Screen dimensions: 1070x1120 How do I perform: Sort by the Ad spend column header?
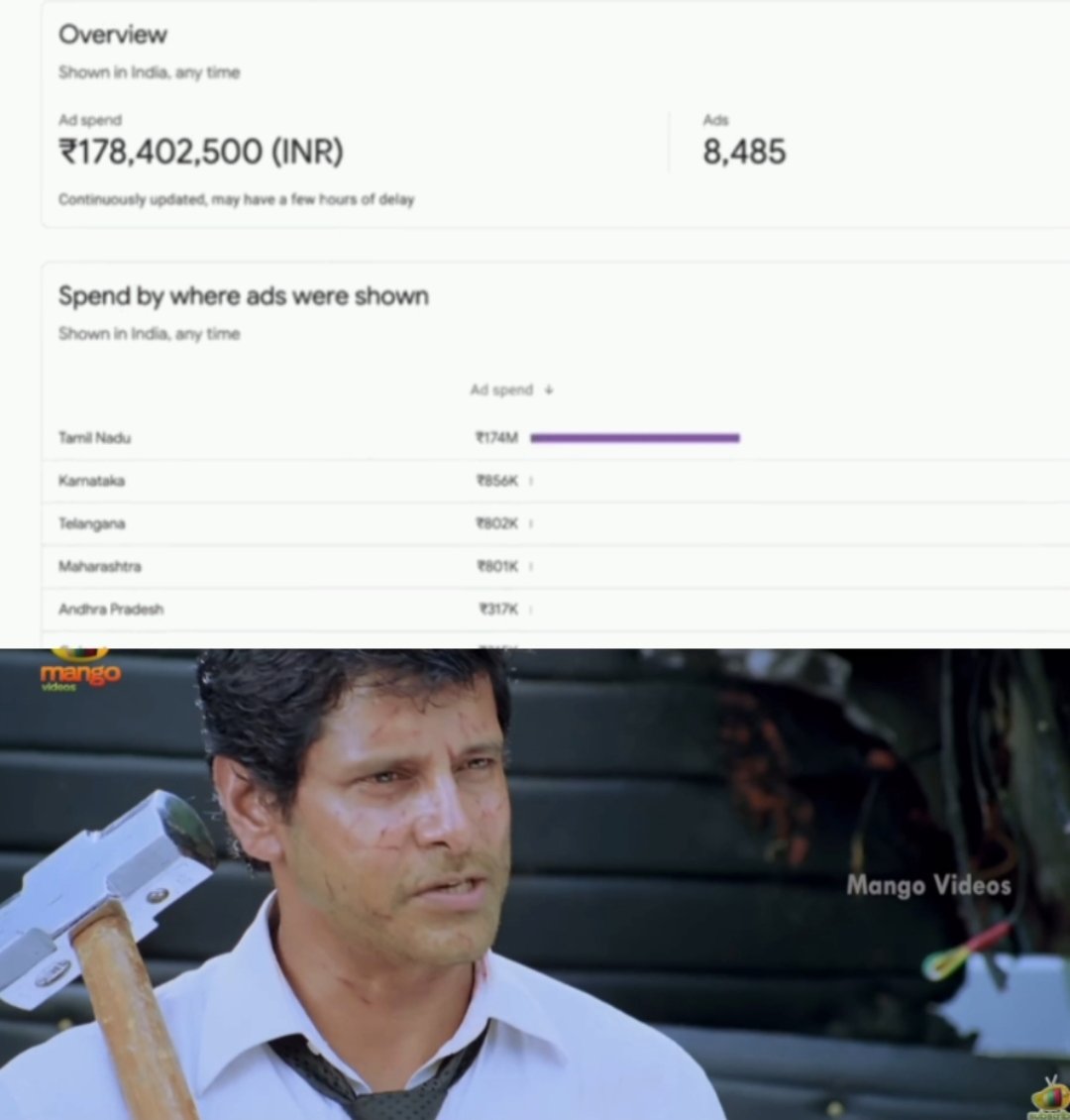[501, 390]
